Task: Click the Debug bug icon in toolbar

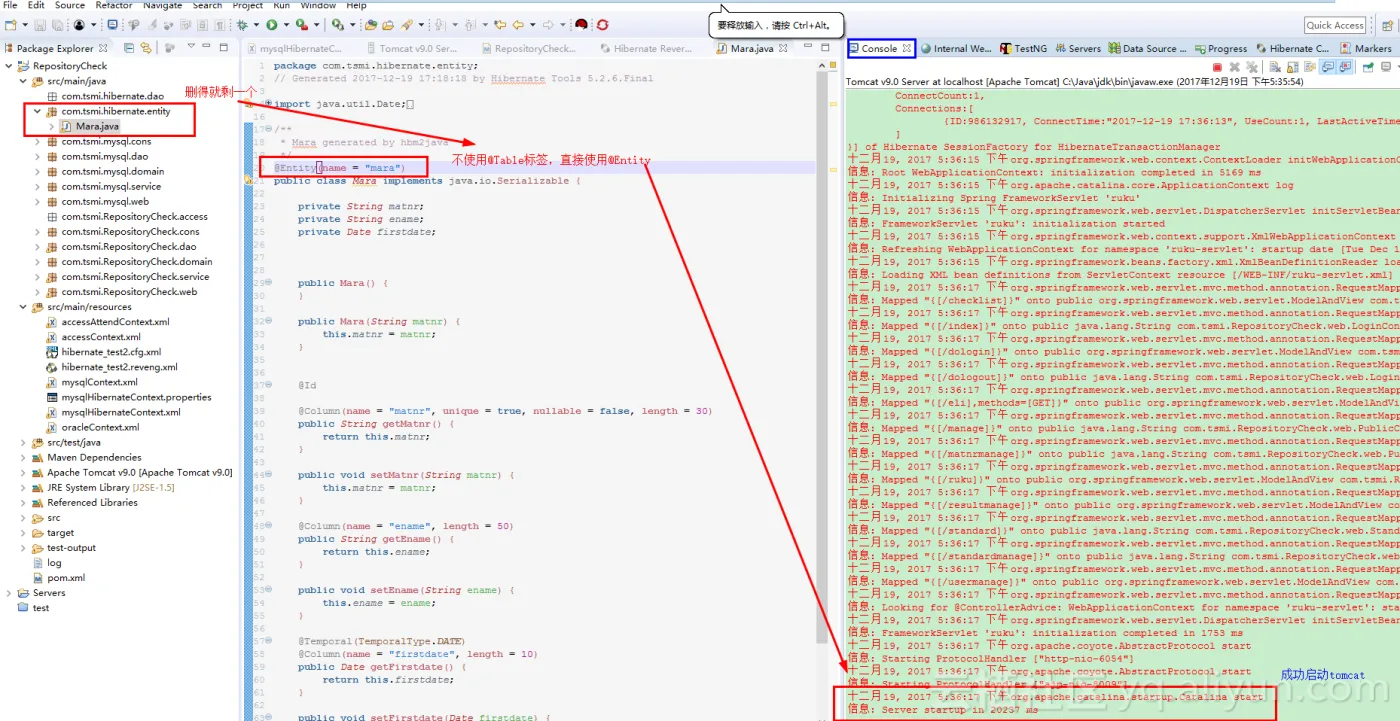Action: [242, 24]
